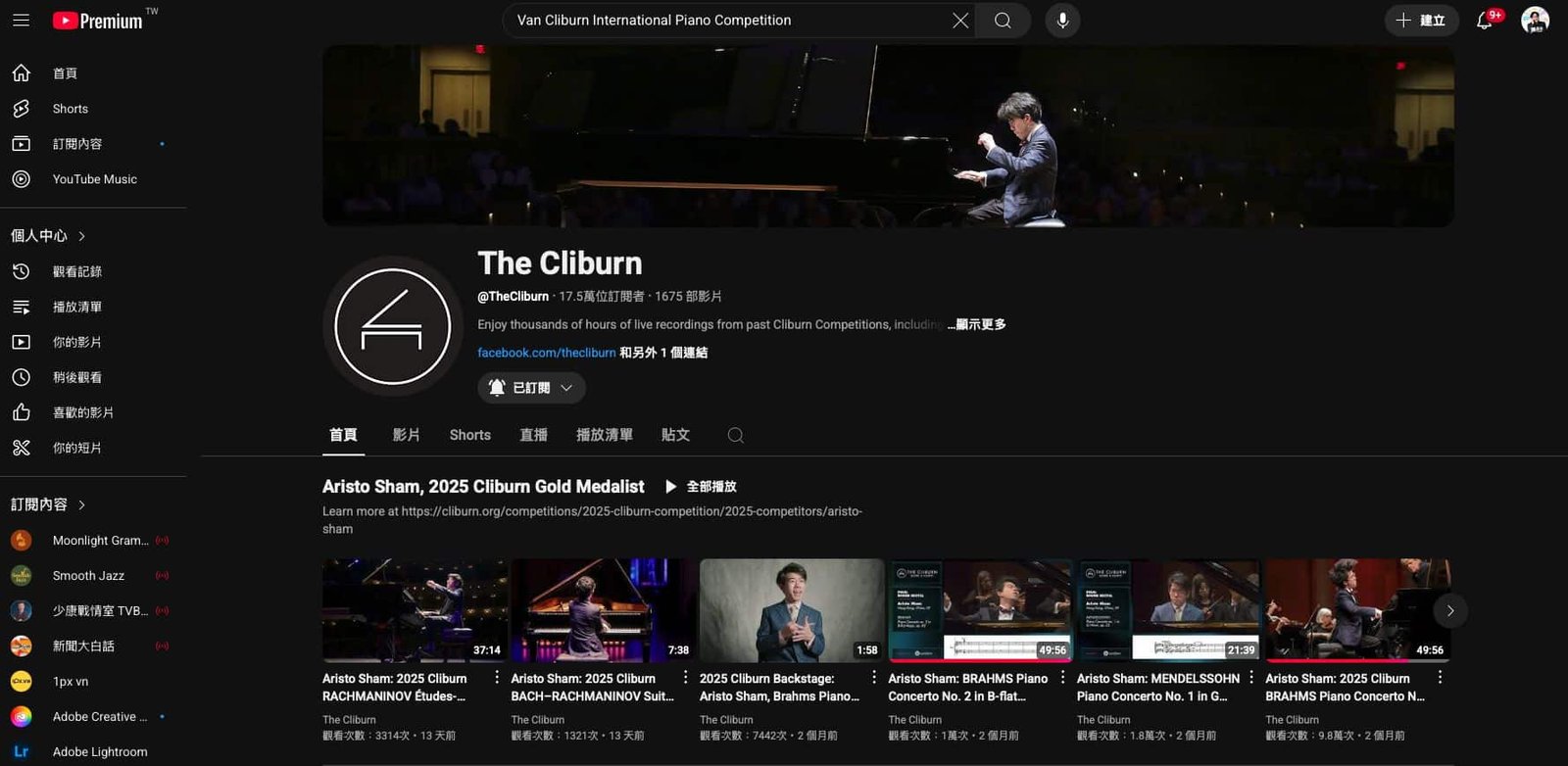Expand 訂閱內容 subscriptions chevron
The image size is (1568, 766).
click(82, 504)
